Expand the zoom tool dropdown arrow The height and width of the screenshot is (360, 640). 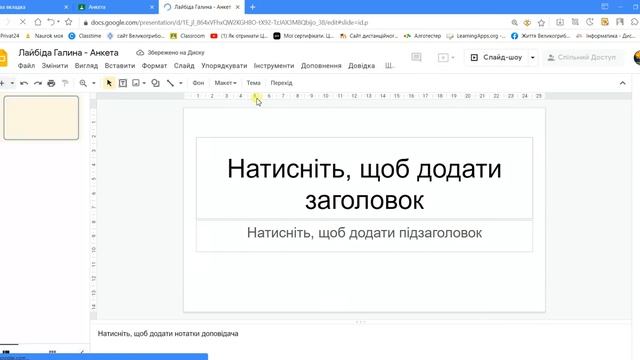point(94,83)
